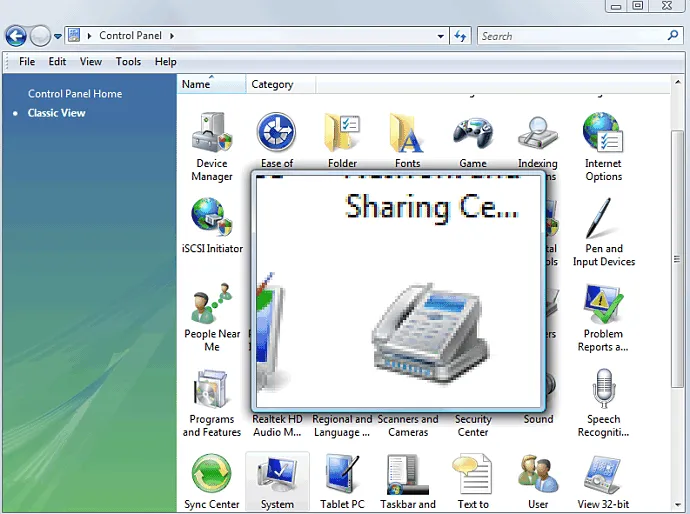The height and width of the screenshot is (514, 690).
Task: Open the Edit menu
Action: tap(57, 62)
